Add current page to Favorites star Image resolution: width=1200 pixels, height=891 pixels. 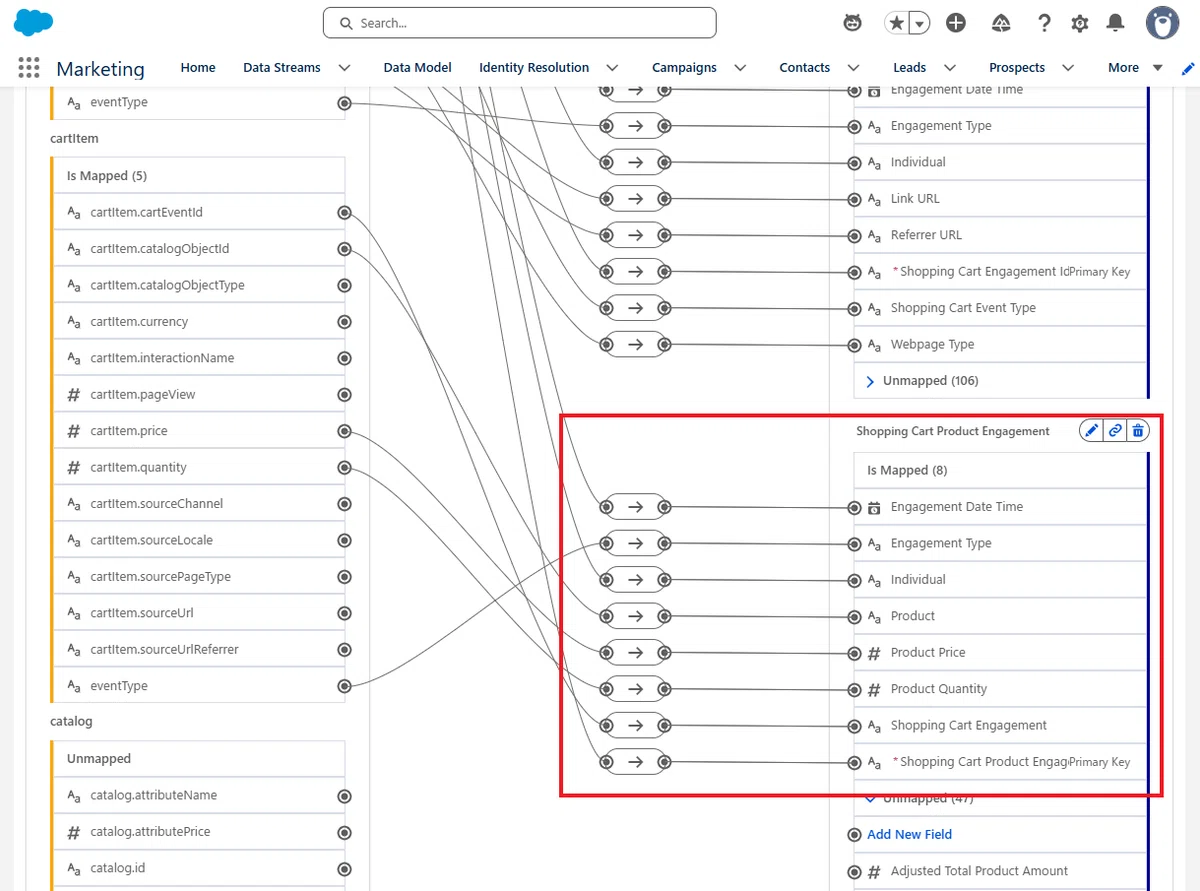[x=896, y=23]
